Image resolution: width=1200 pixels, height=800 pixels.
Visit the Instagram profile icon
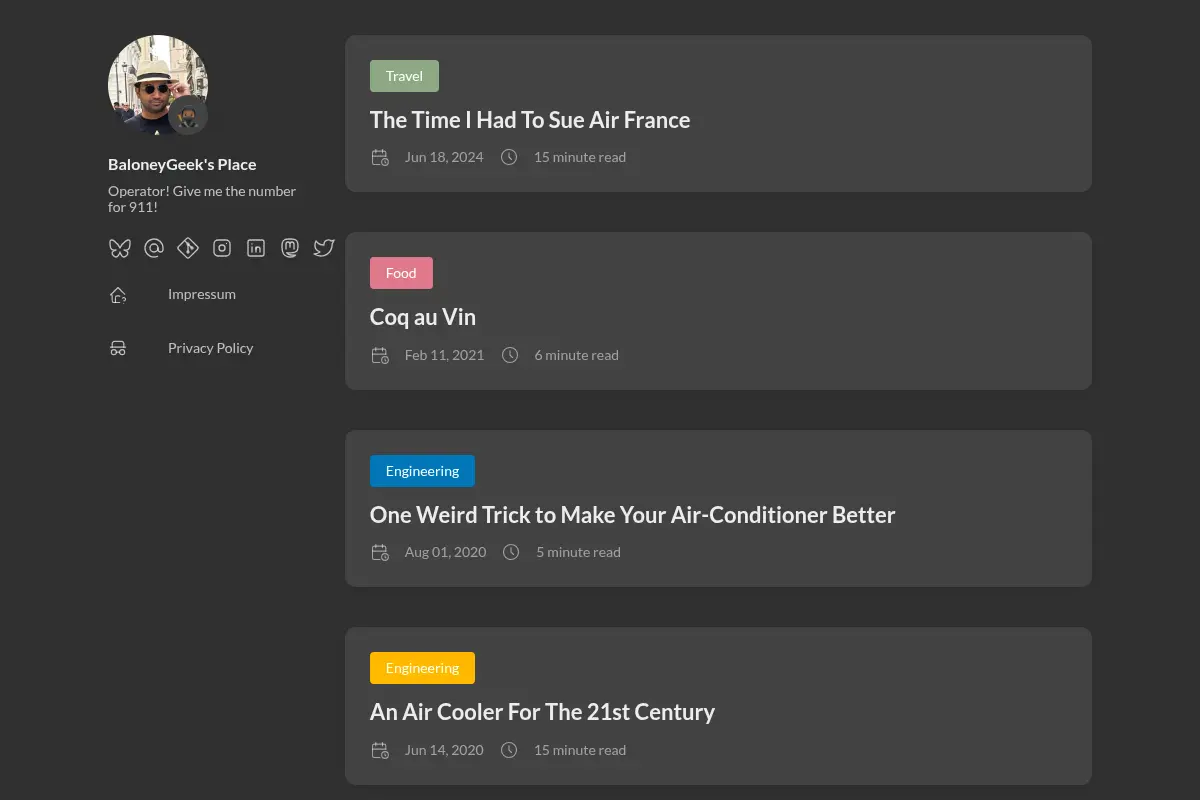(222, 248)
